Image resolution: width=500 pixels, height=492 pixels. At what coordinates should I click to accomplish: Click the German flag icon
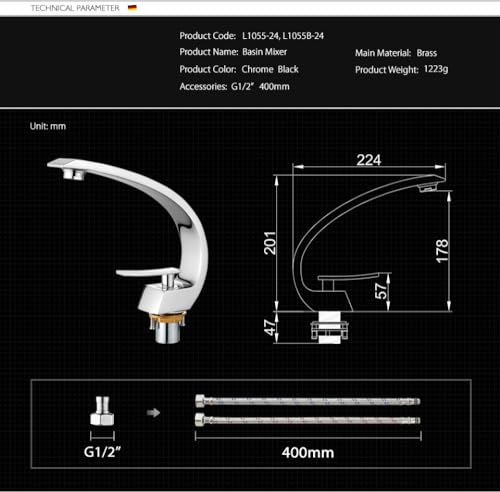point(132,8)
